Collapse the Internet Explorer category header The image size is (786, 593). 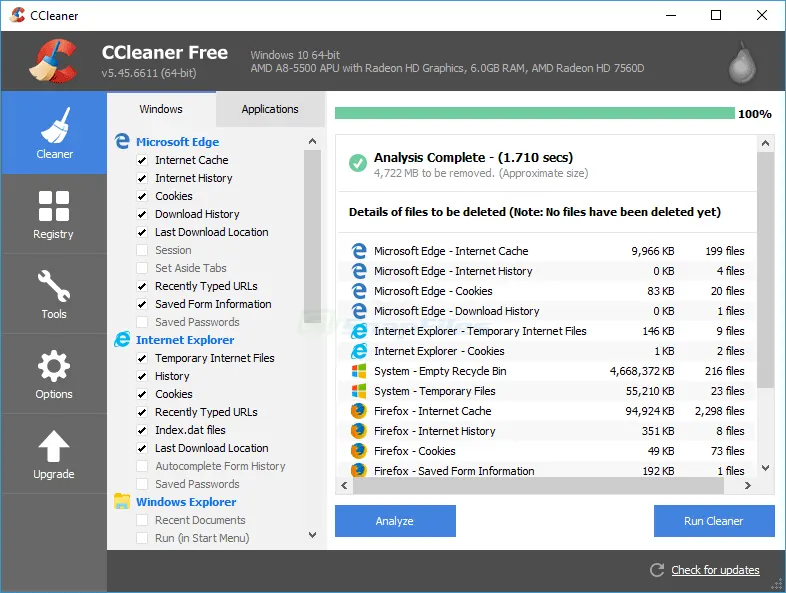185,340
